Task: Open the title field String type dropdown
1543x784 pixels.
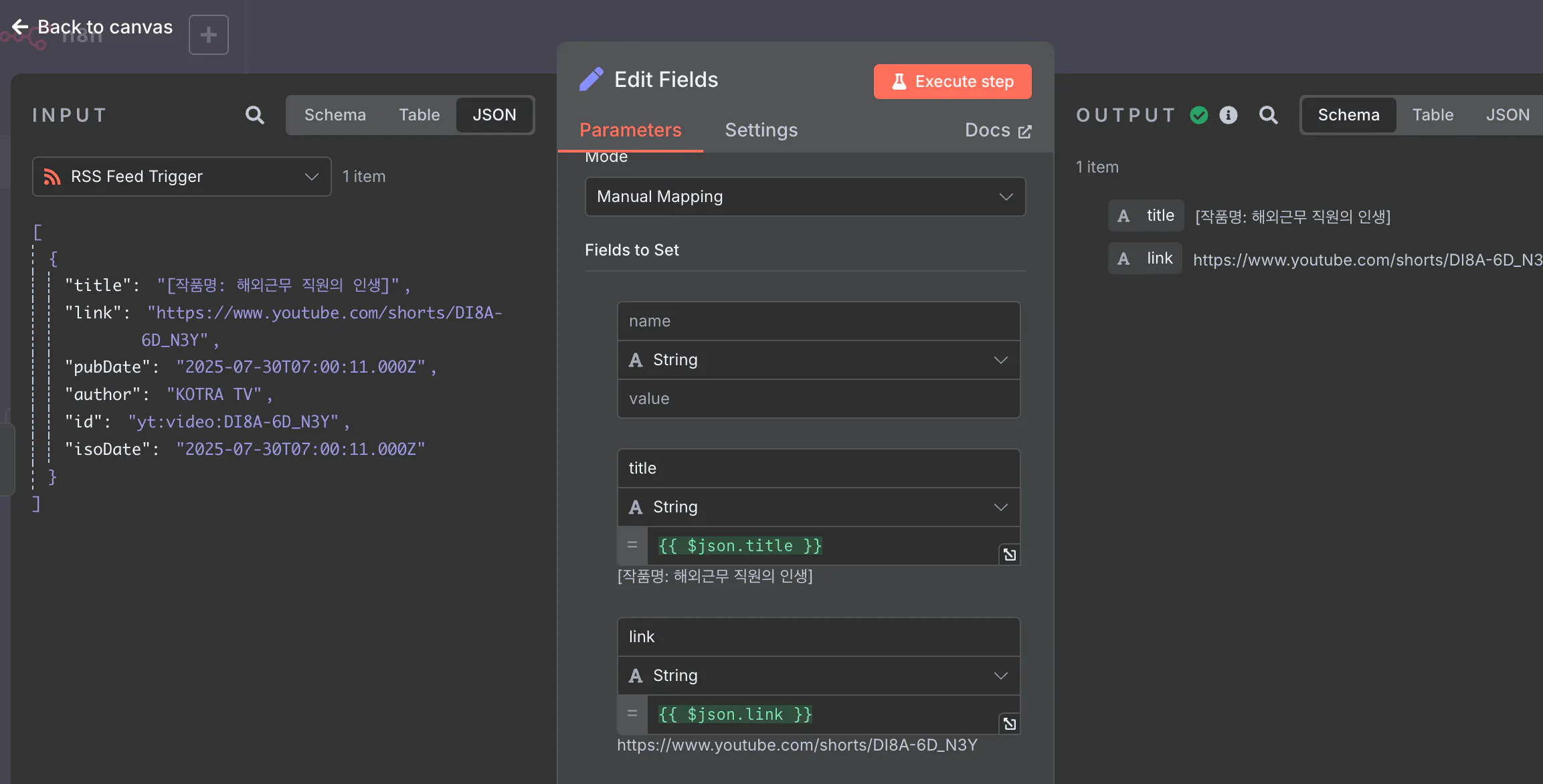Action: 818,507
